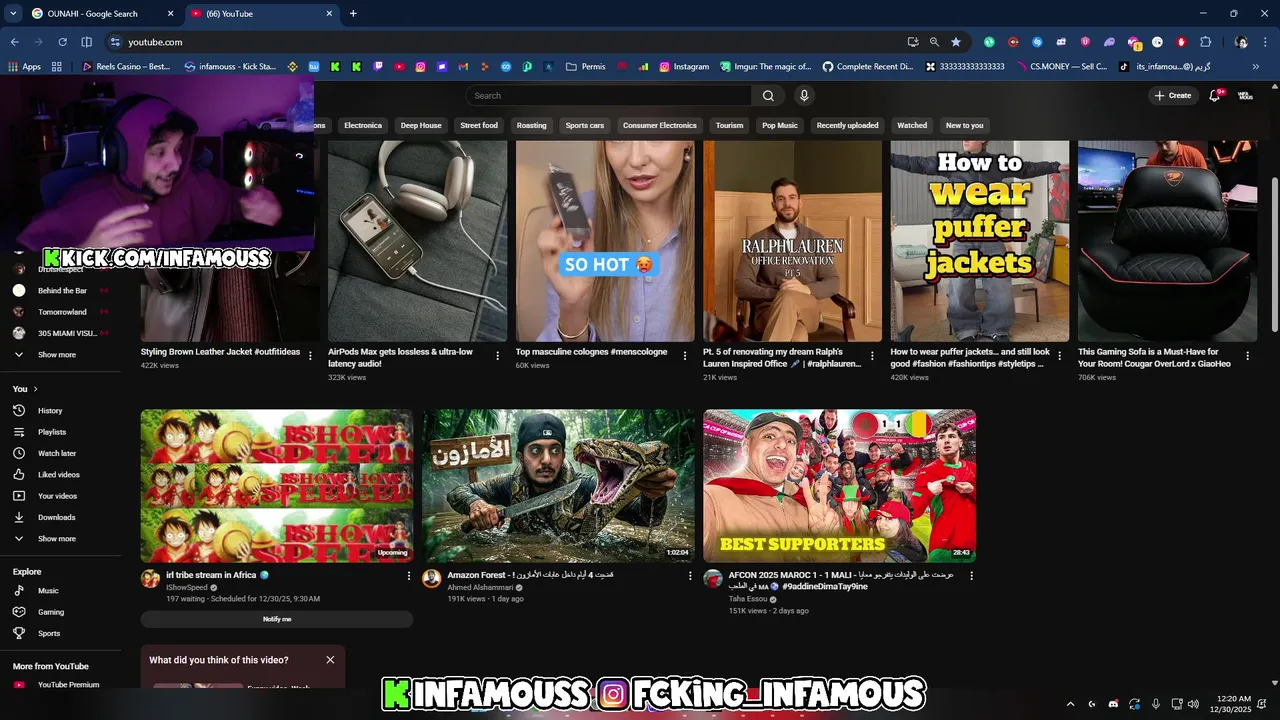The width and height of the screenshot is (1280, 720).
Task: Open the AFCON Best Supporters thumbnail
Action: [x=840, y=486]
